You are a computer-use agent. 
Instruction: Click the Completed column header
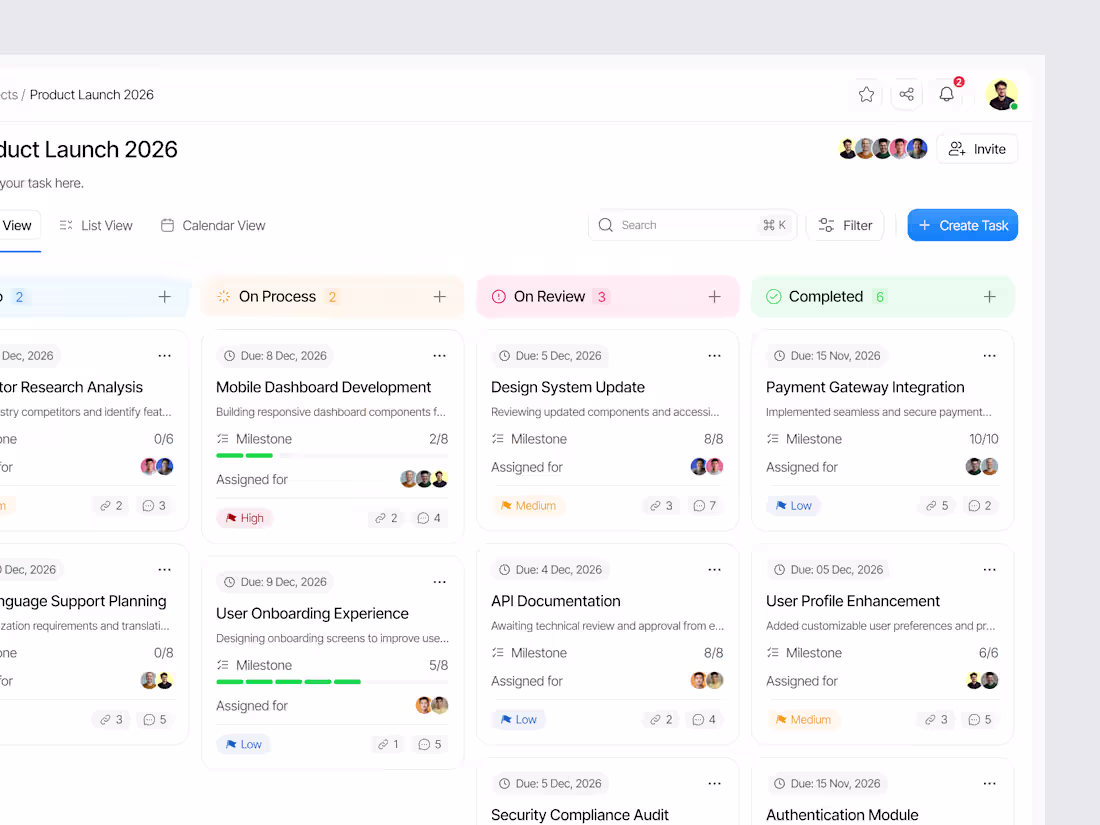(x=883, y=297)
